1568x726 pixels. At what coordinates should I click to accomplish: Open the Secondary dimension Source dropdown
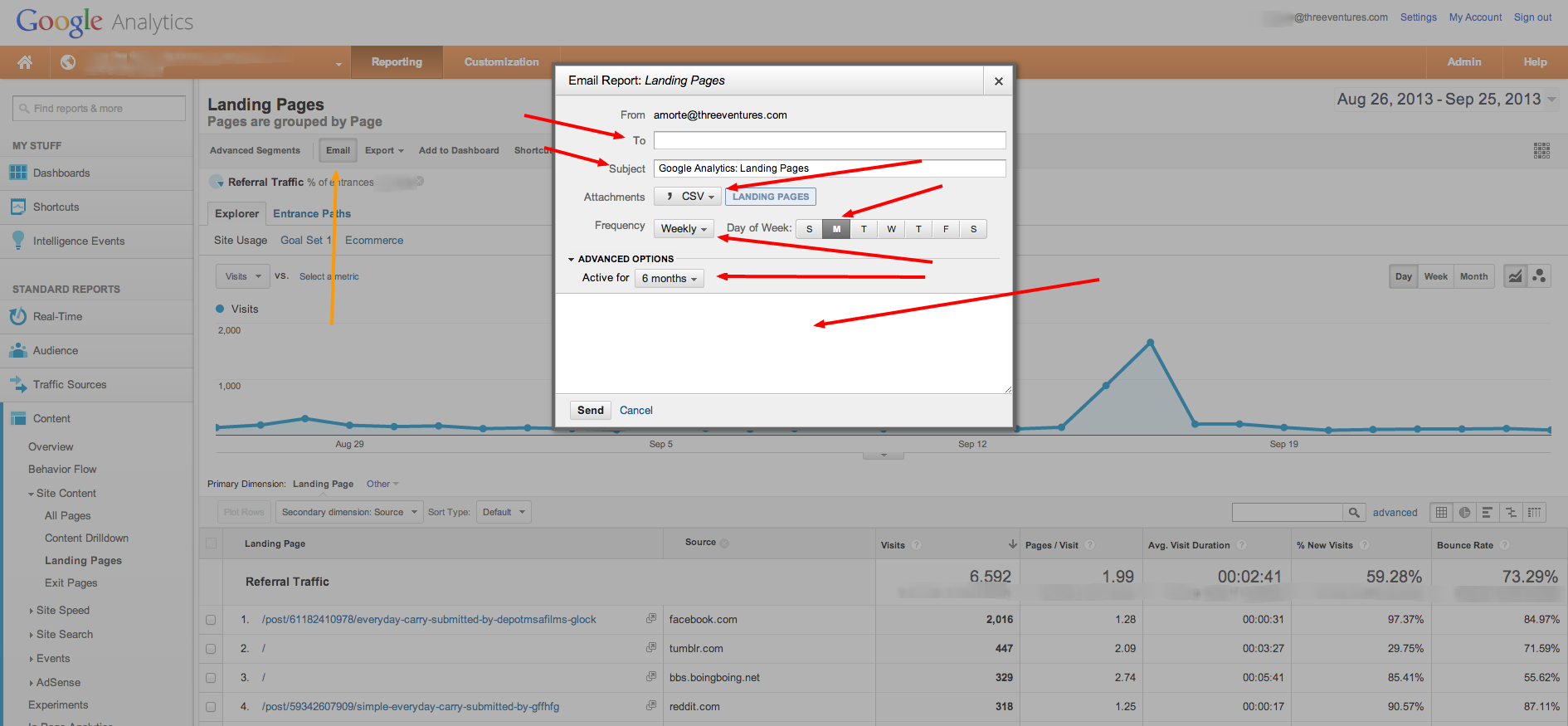coord(349,512)
